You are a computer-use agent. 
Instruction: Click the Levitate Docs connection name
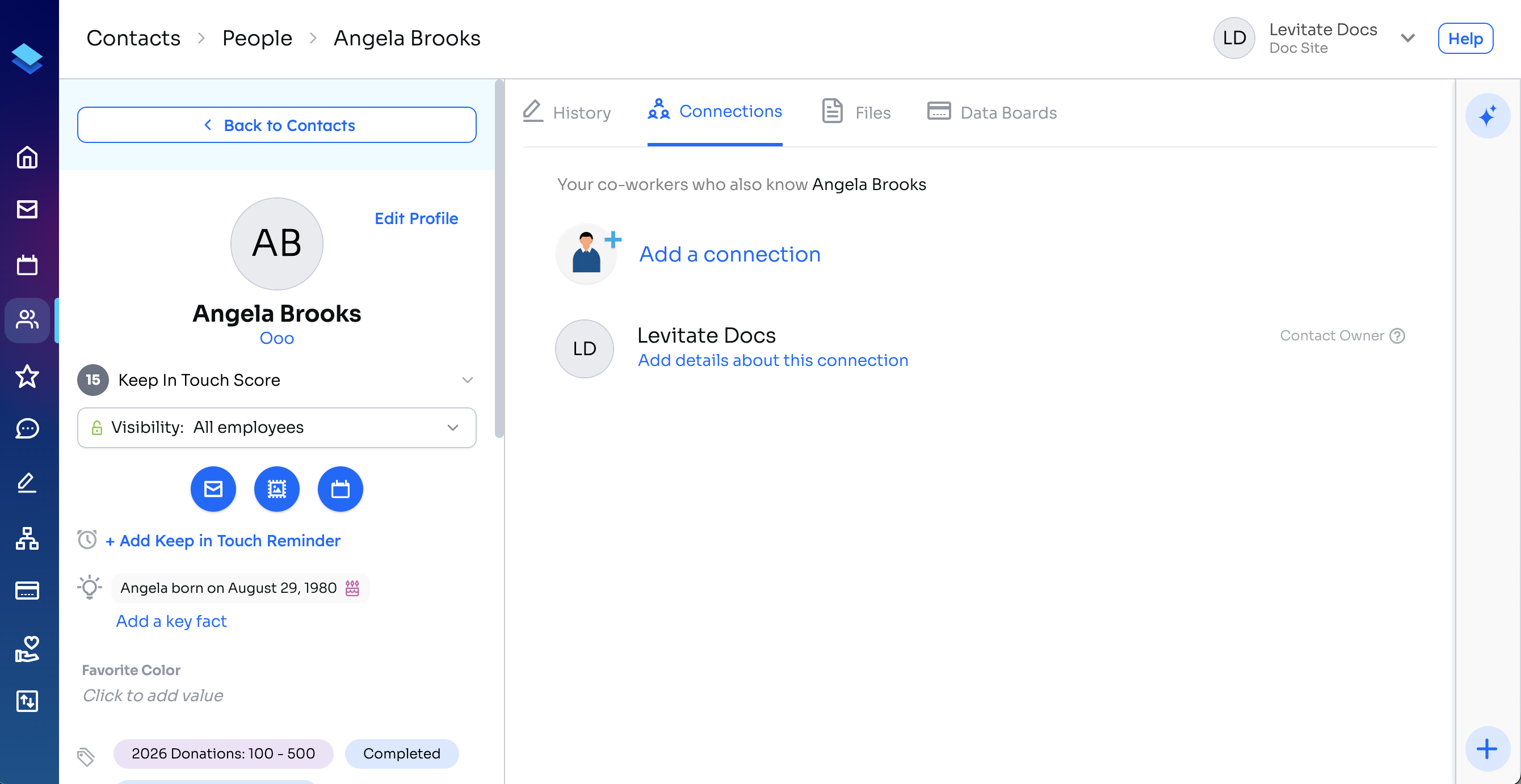coord(707,335)
